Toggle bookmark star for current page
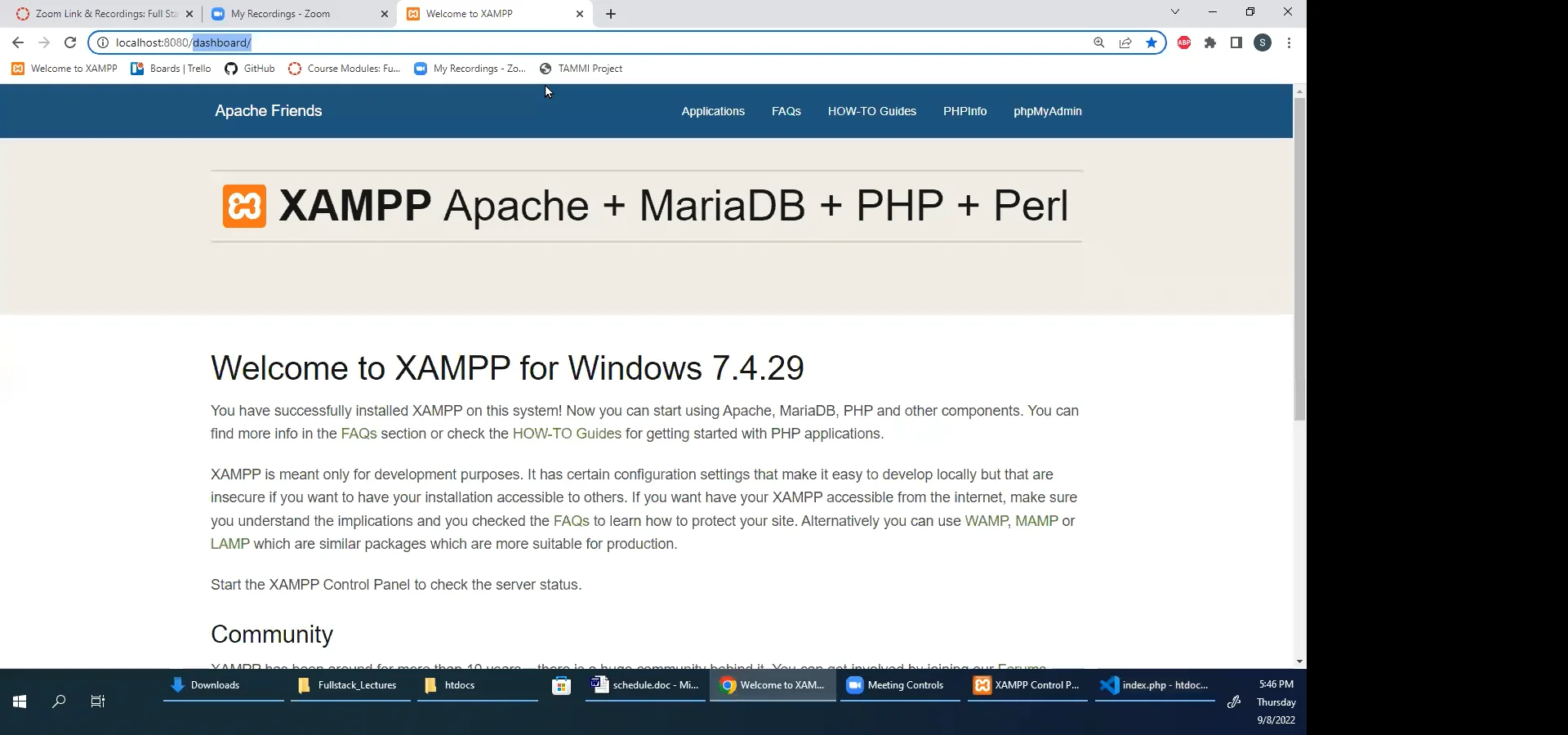This screenshot has height=735, width=1568. 1151,42
